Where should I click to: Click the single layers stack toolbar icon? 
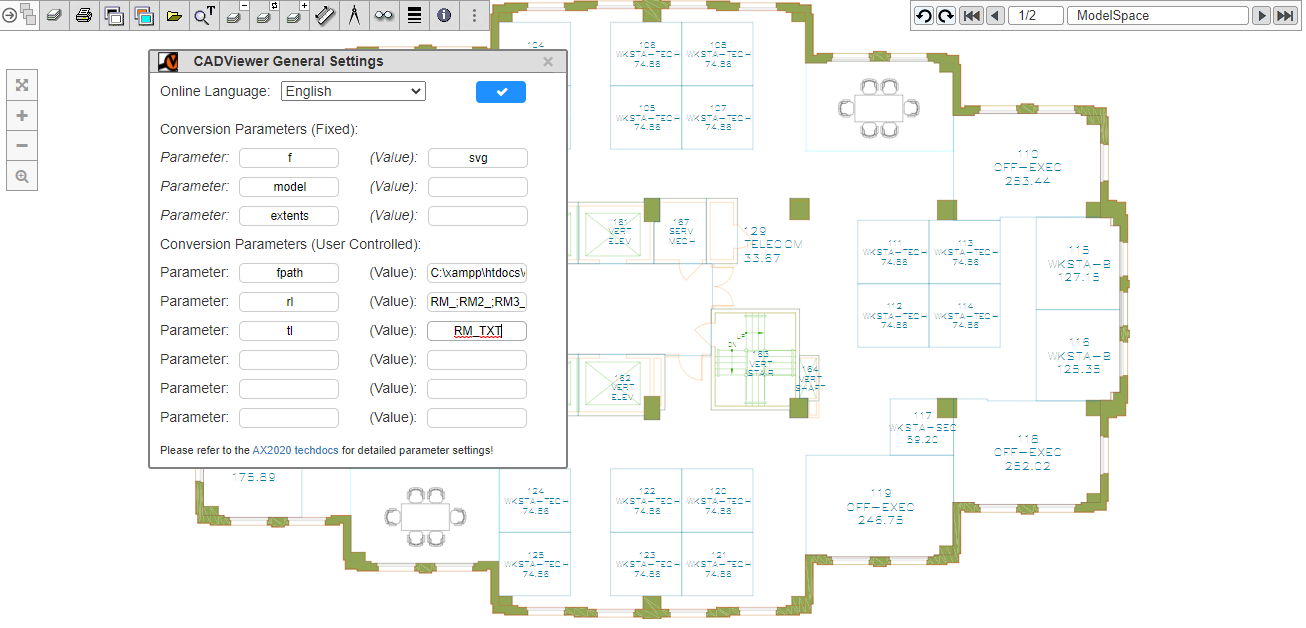(x=55, y=15)
